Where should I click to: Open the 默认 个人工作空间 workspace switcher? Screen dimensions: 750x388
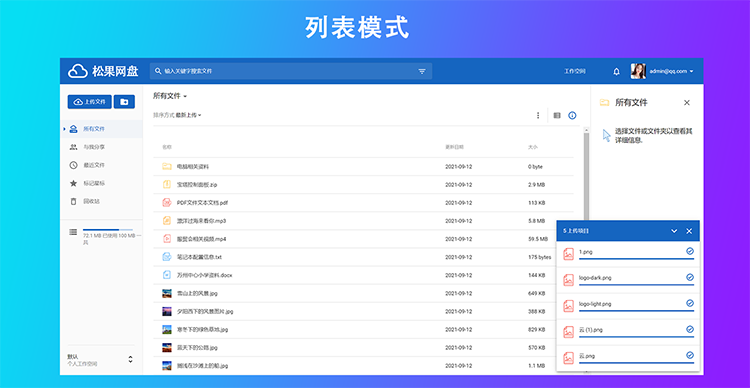click(101, 360)
